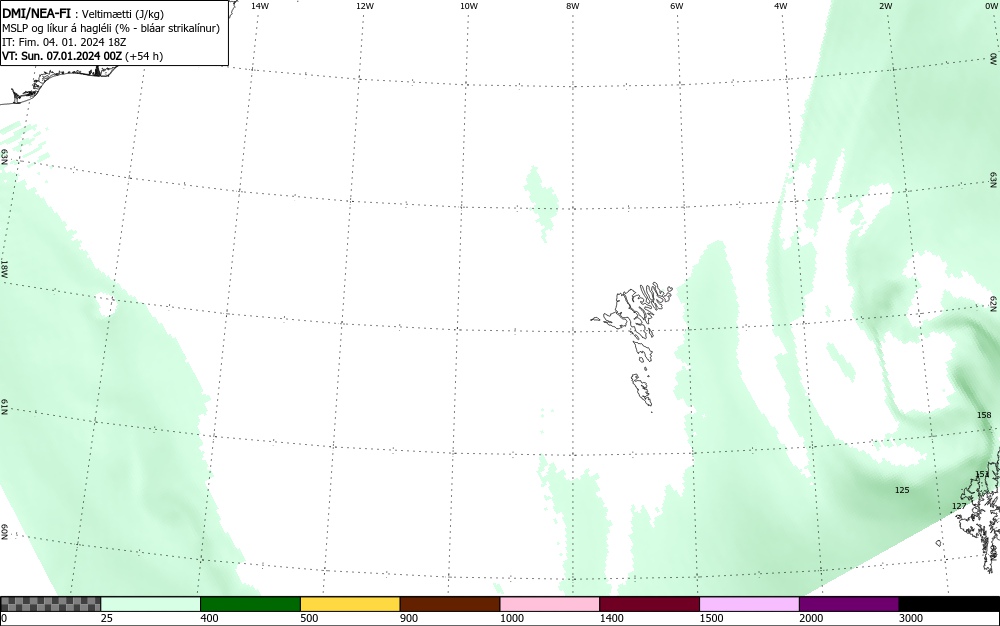Click the 2W longitude label

pos(885,6)
